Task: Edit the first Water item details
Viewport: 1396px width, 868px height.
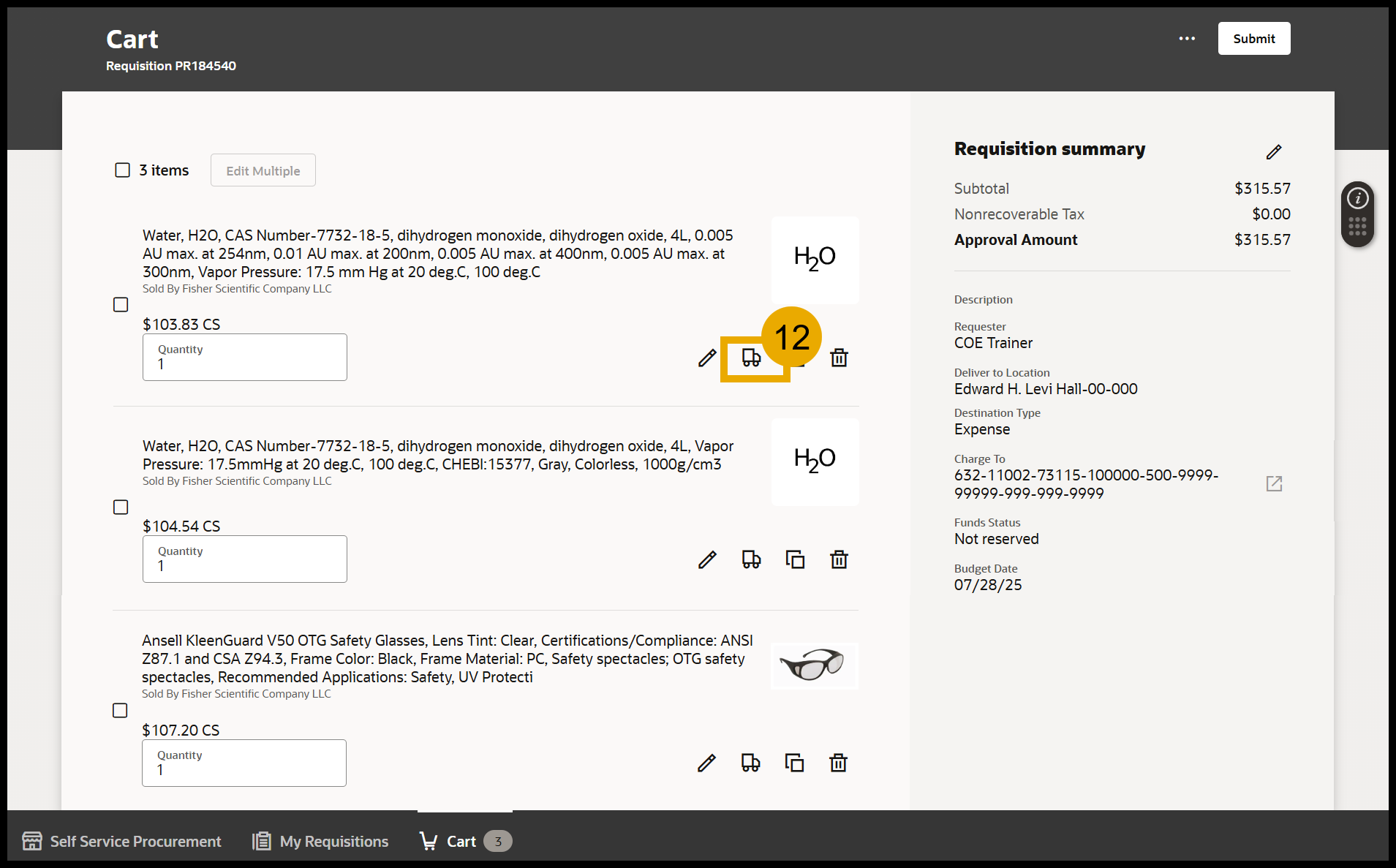Action: tap(706, 358)
